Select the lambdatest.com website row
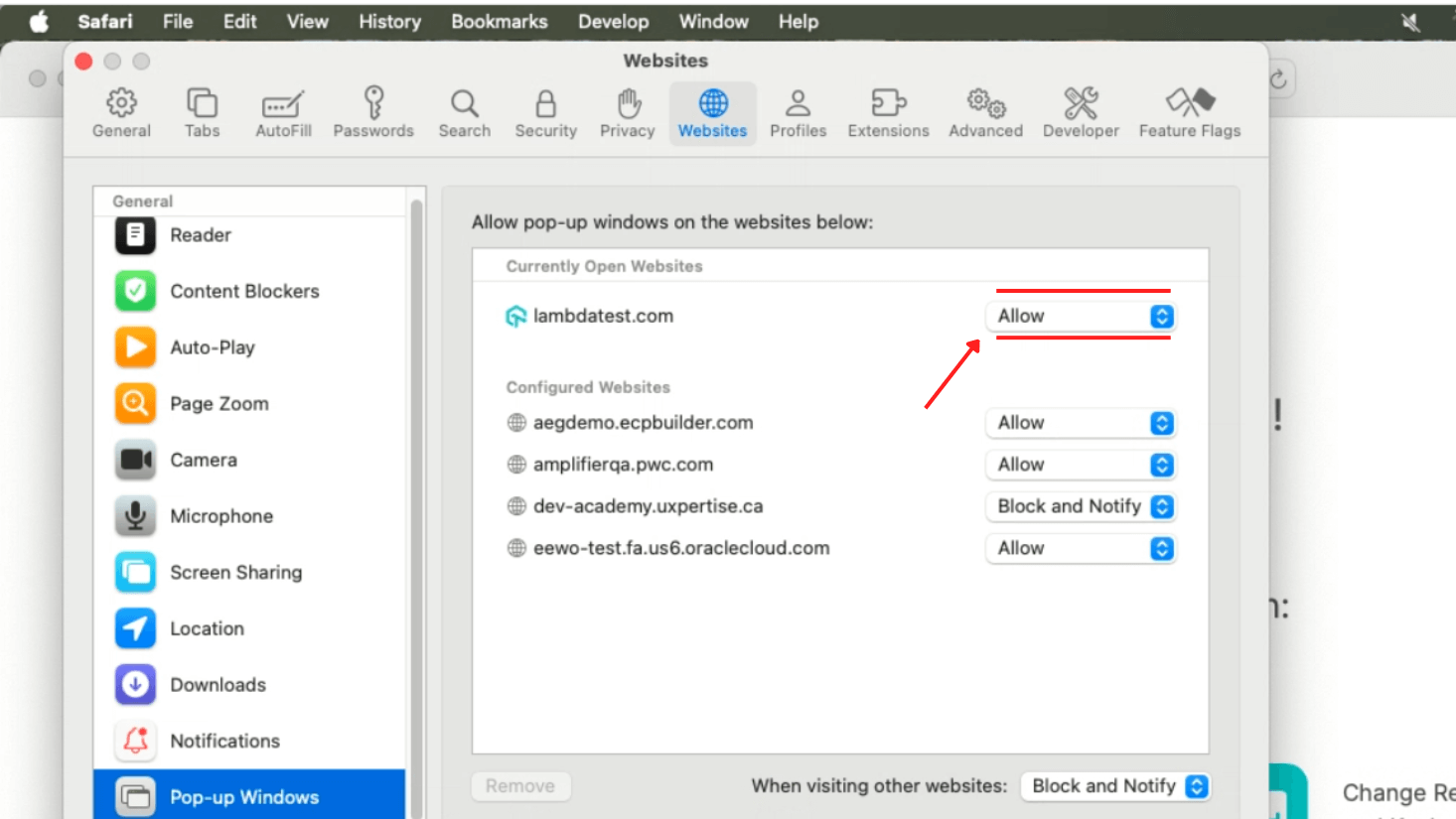The height and width of the screenshot is (819, 1456). click(840, 316)
